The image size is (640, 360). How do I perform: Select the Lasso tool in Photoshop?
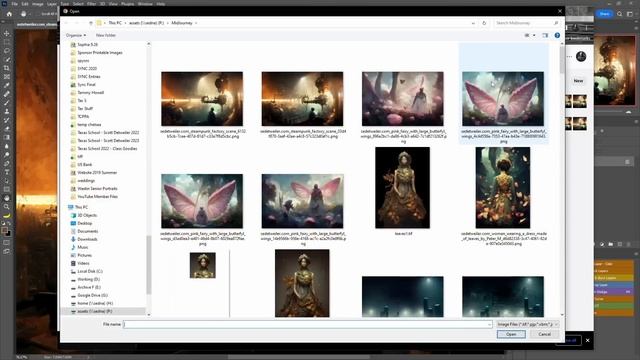point(7,51)
